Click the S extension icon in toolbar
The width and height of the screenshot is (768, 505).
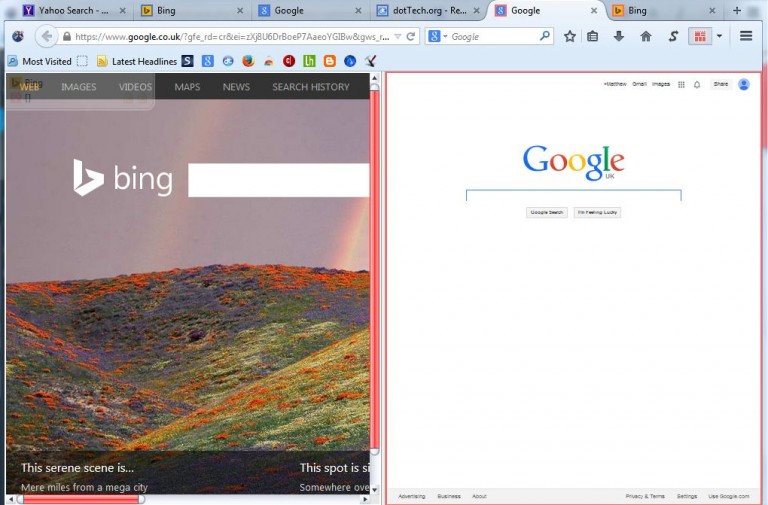(x=673, y=36)
